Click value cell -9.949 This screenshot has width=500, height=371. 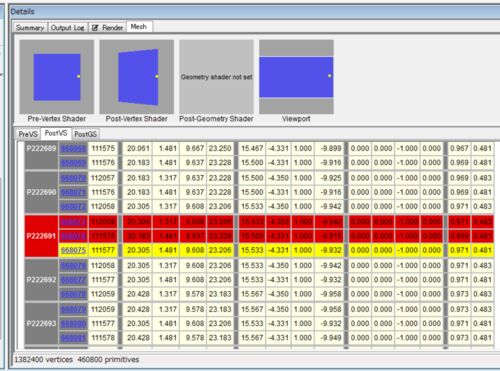click(x=329, y=338)
